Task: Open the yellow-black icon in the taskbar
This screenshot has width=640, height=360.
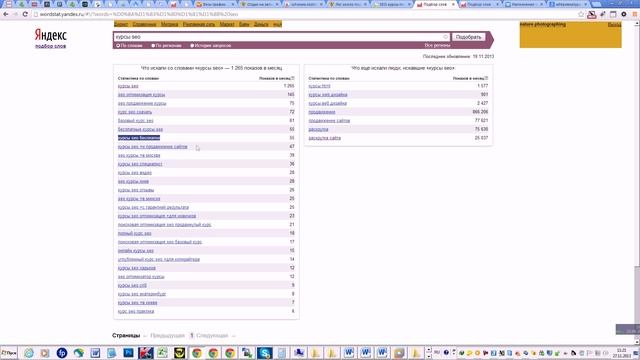Action: [179, 353]
